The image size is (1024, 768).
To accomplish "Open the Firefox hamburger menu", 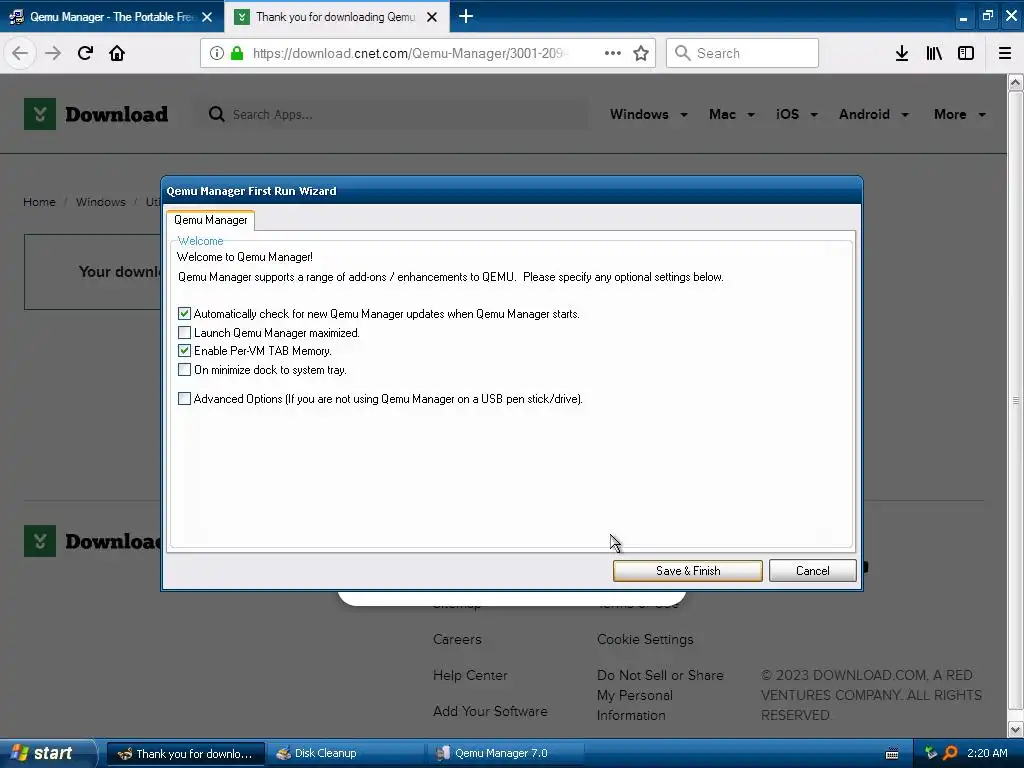I will (x=1005, y=53).
